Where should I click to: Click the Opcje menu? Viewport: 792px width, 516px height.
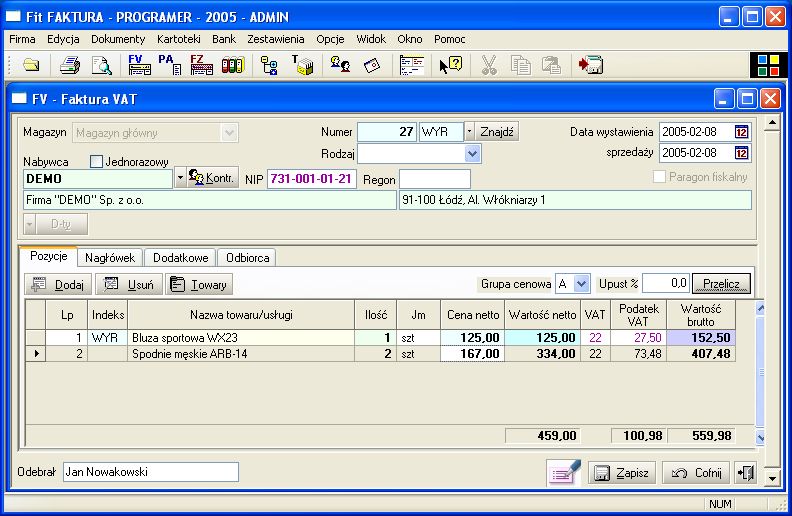tap(330, 39)
